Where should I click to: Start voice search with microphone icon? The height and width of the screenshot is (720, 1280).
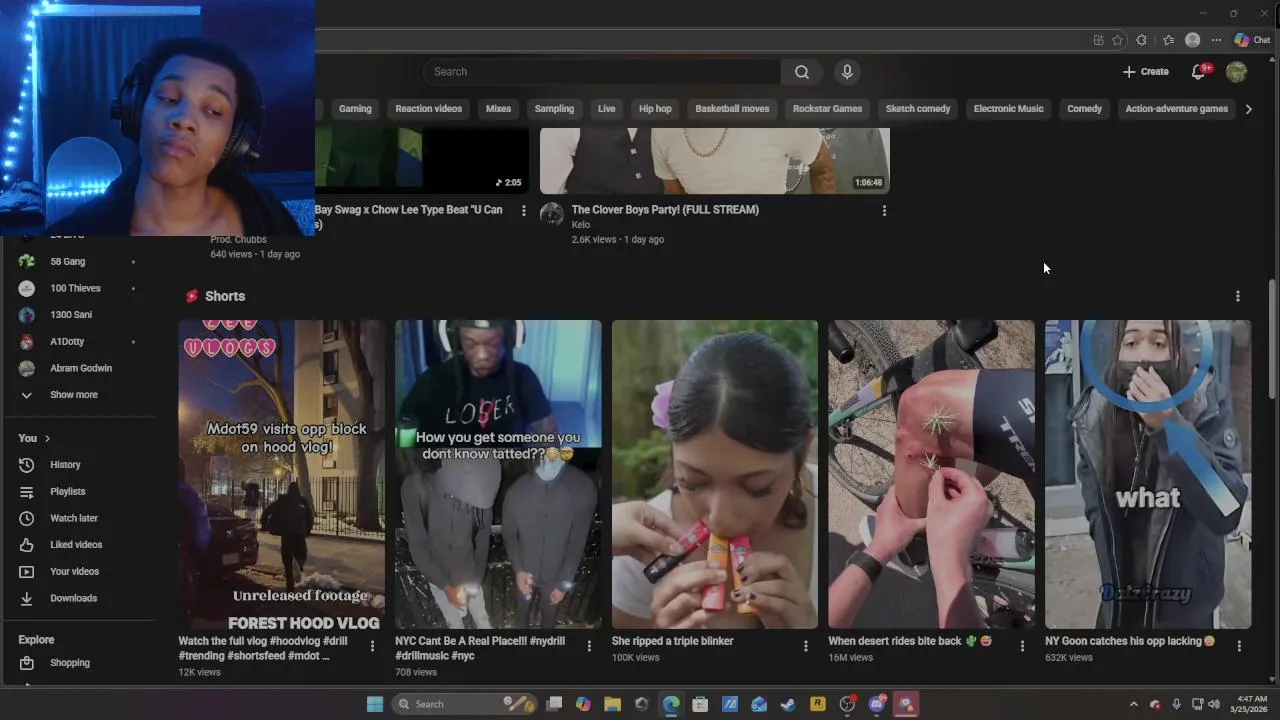(847, 72)
